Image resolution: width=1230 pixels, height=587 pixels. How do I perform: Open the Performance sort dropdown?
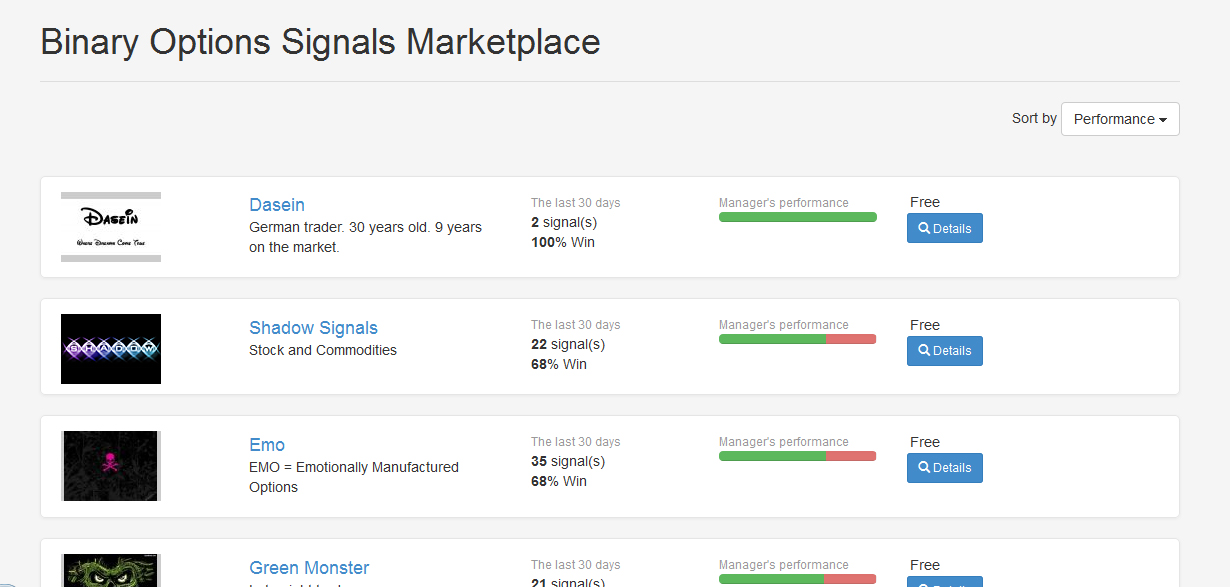coord(1120,119)
